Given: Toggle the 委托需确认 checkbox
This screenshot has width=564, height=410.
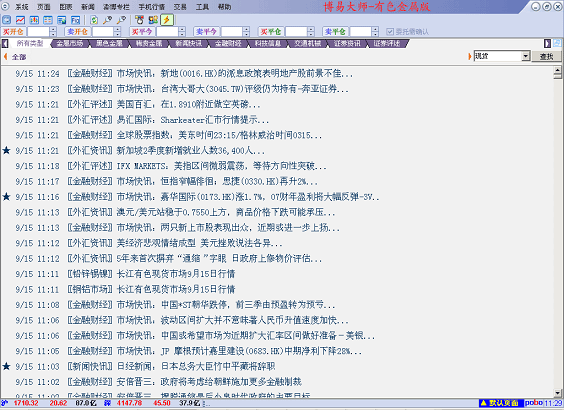Looking at the screenshot, I should pyautogui.click(x=390, y=32).
